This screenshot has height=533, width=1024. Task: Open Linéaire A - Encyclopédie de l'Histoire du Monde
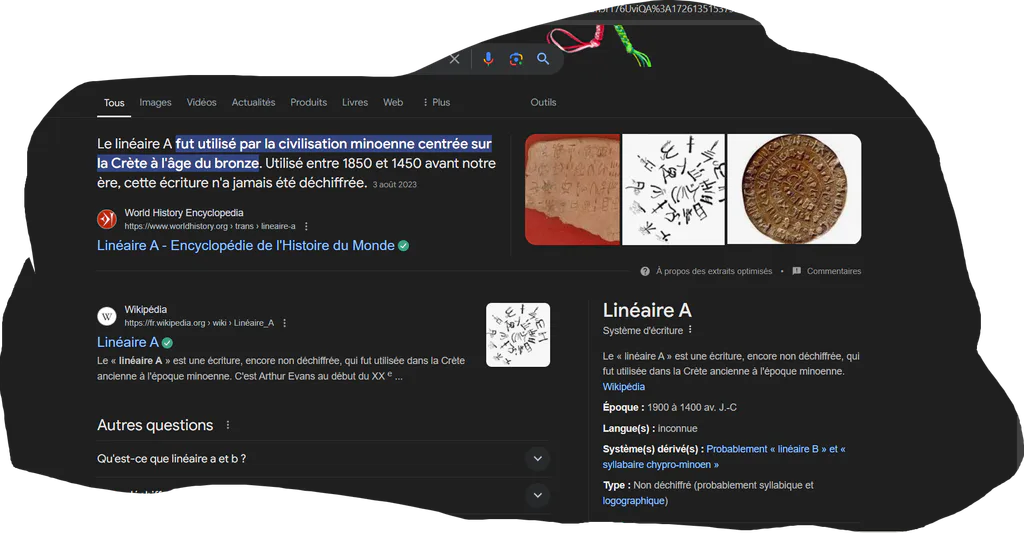(246, 246)
